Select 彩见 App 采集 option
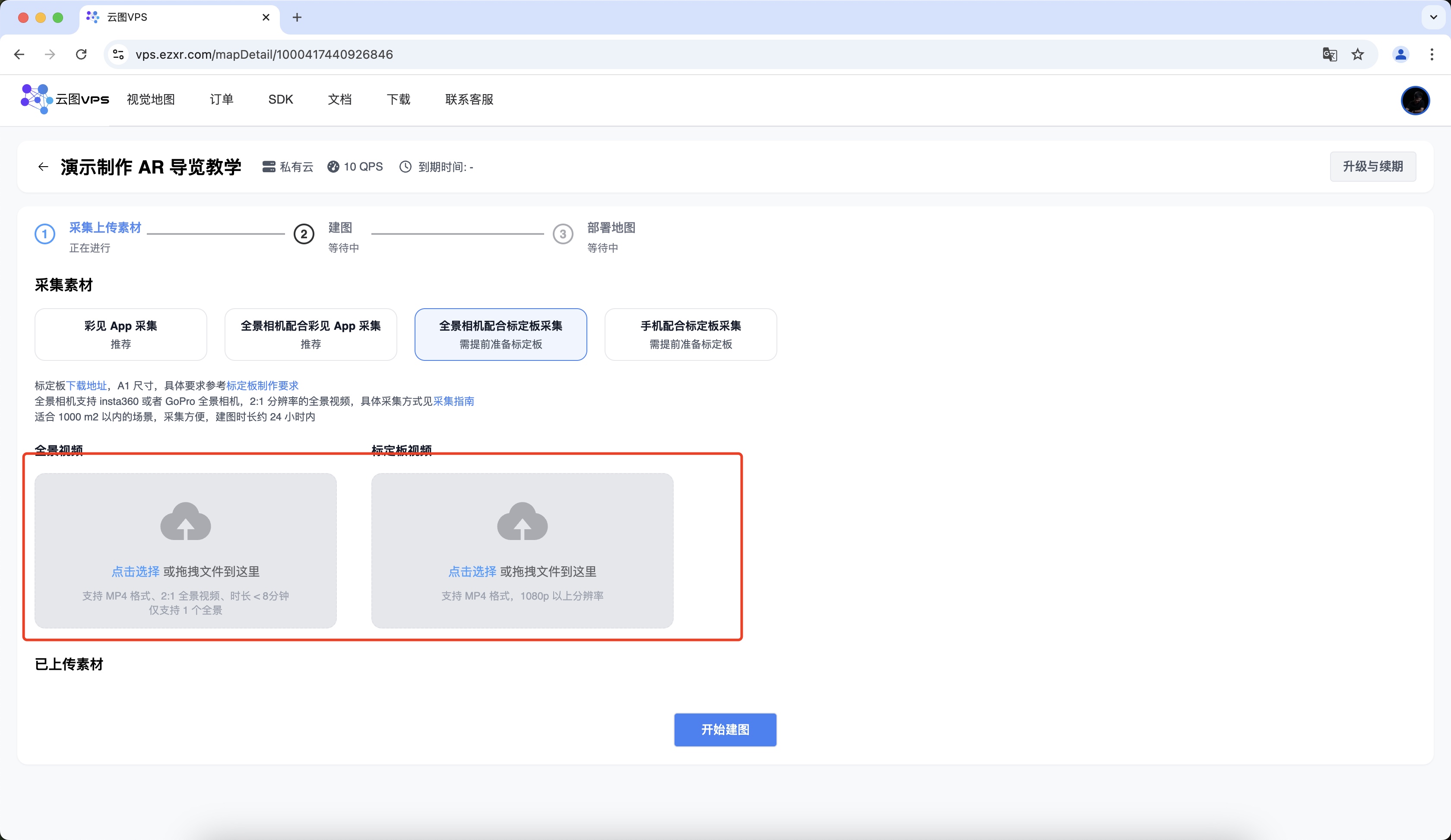 (x=121, y=334)
